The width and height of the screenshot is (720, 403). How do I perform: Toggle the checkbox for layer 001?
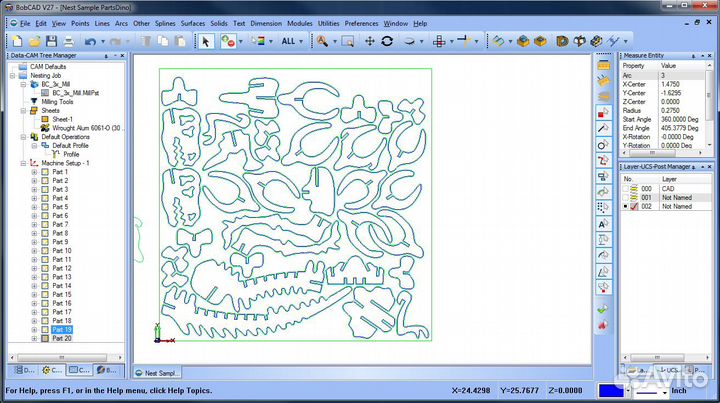pyautogui.click(x=626, y=197)
